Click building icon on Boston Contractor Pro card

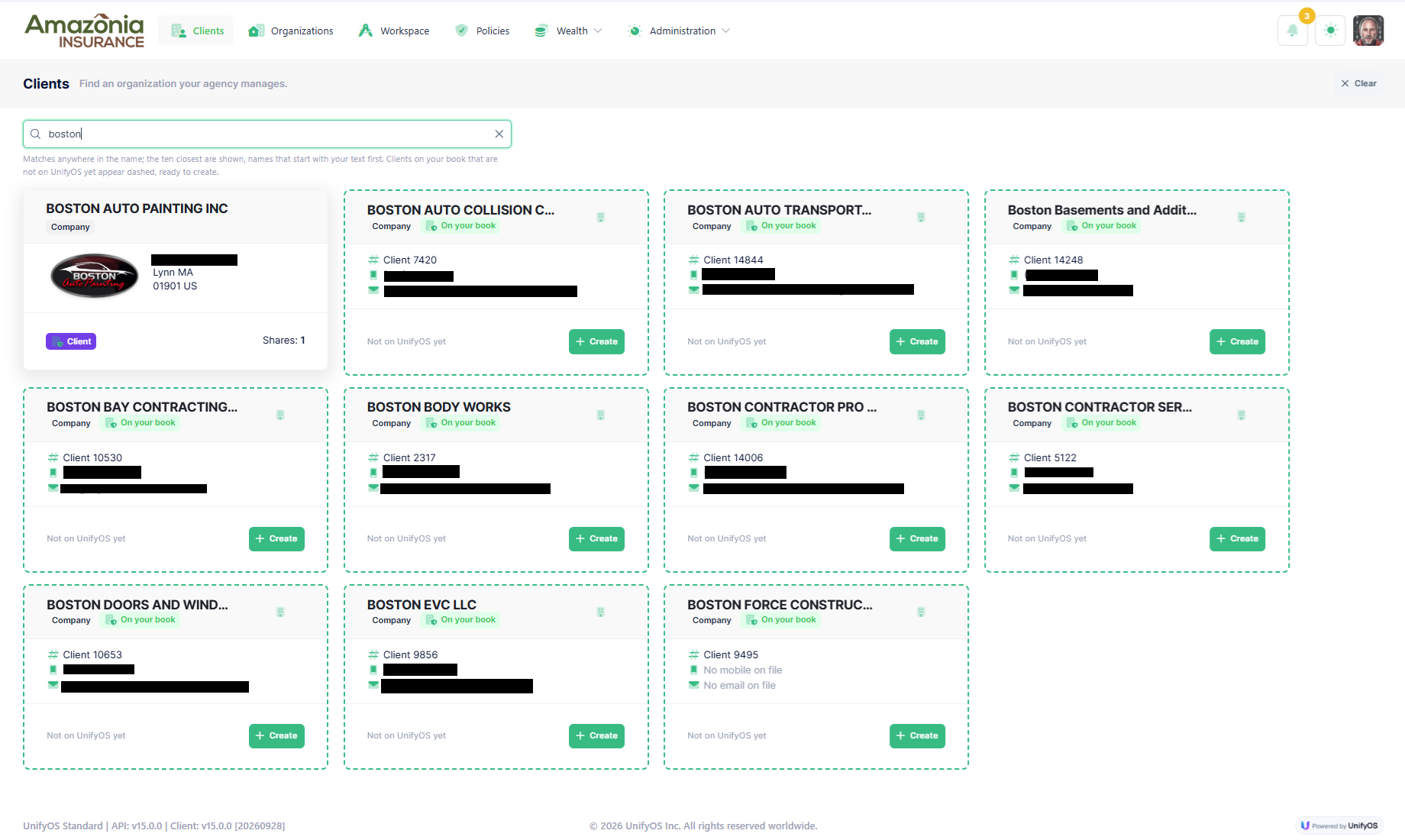921,415
